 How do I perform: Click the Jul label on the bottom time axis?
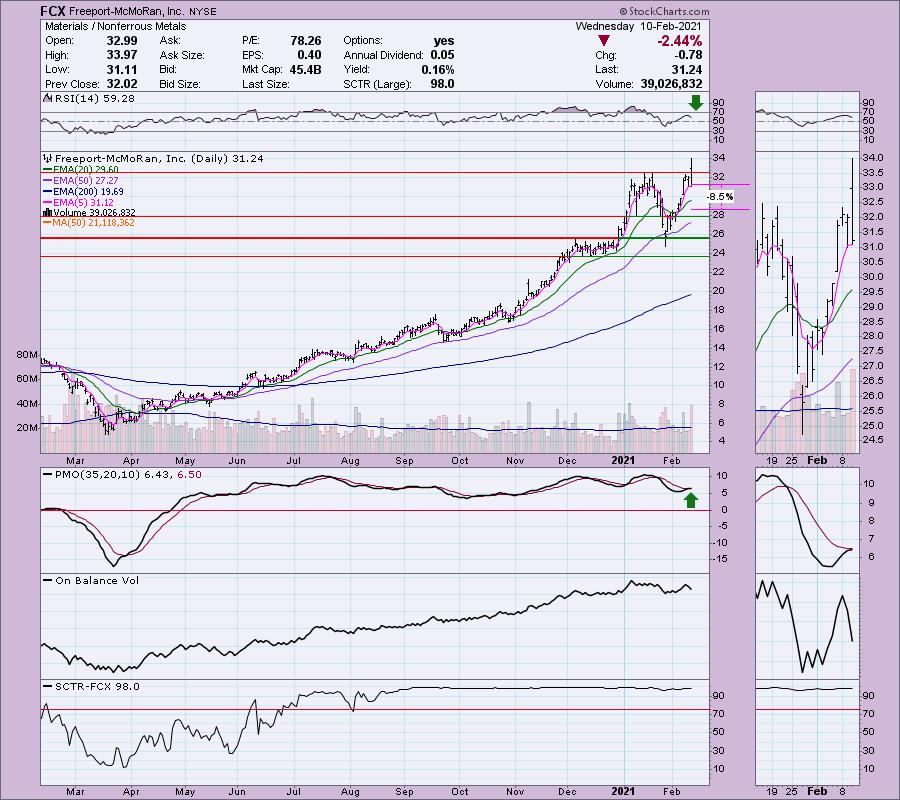(293, 791)
